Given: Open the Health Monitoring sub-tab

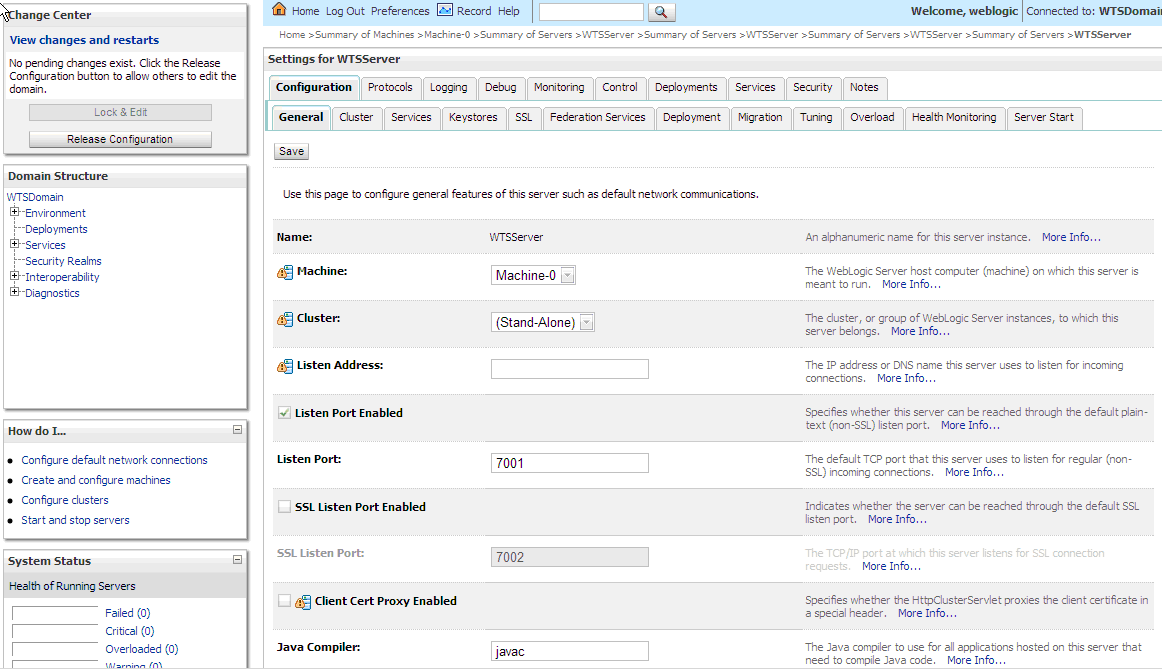Looking at the screenshot, I should [x=954, y=118].
